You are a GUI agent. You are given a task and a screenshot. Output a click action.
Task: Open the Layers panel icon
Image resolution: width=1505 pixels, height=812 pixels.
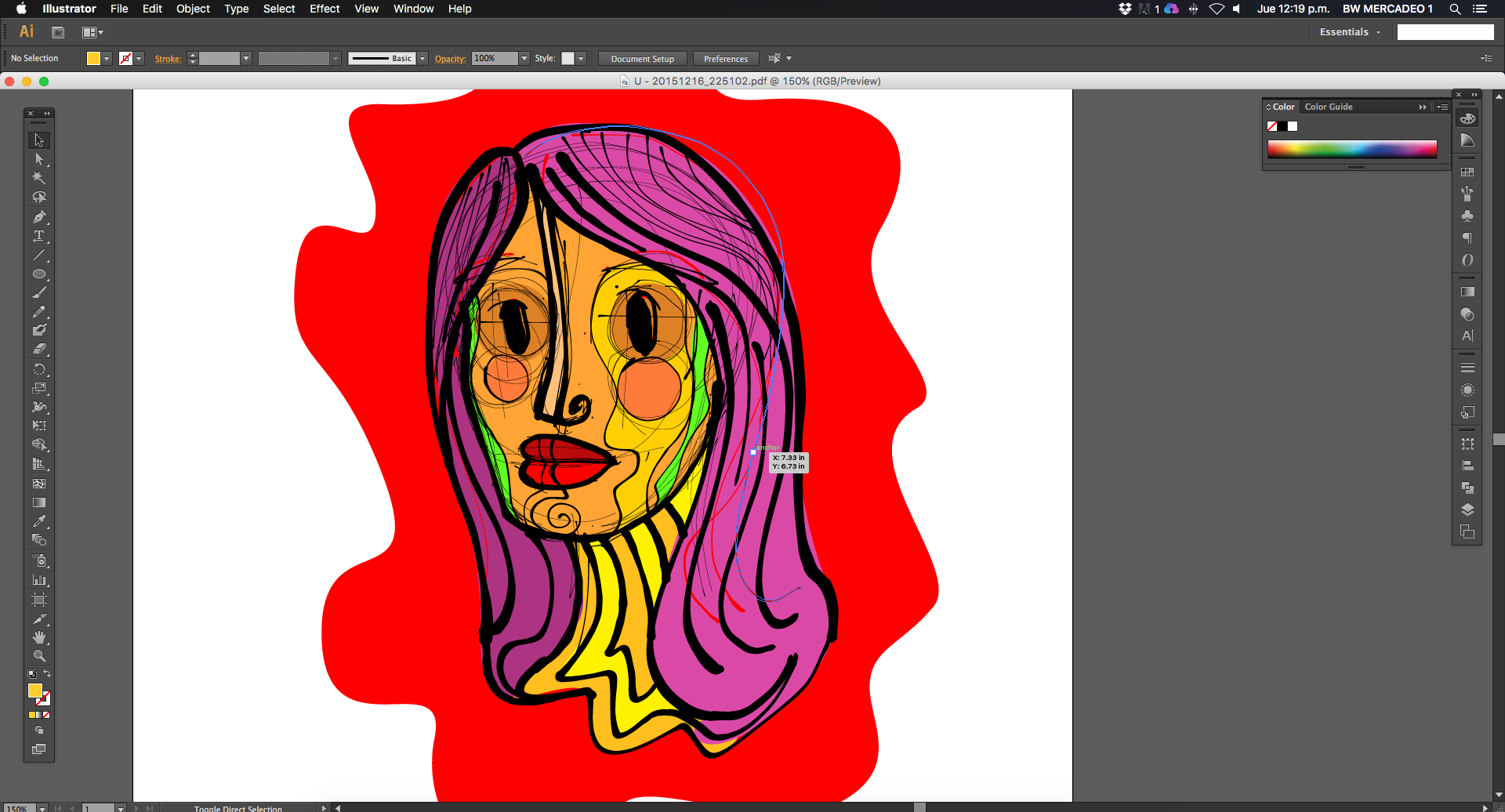pos(1467,509)
